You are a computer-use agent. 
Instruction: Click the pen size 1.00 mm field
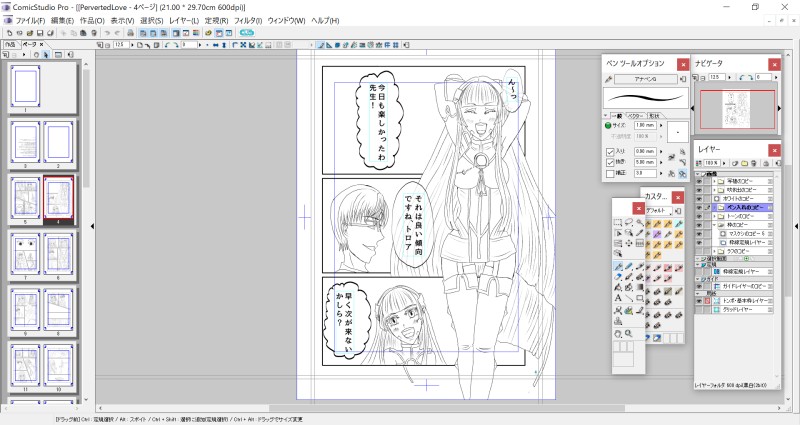pos(645,125)
